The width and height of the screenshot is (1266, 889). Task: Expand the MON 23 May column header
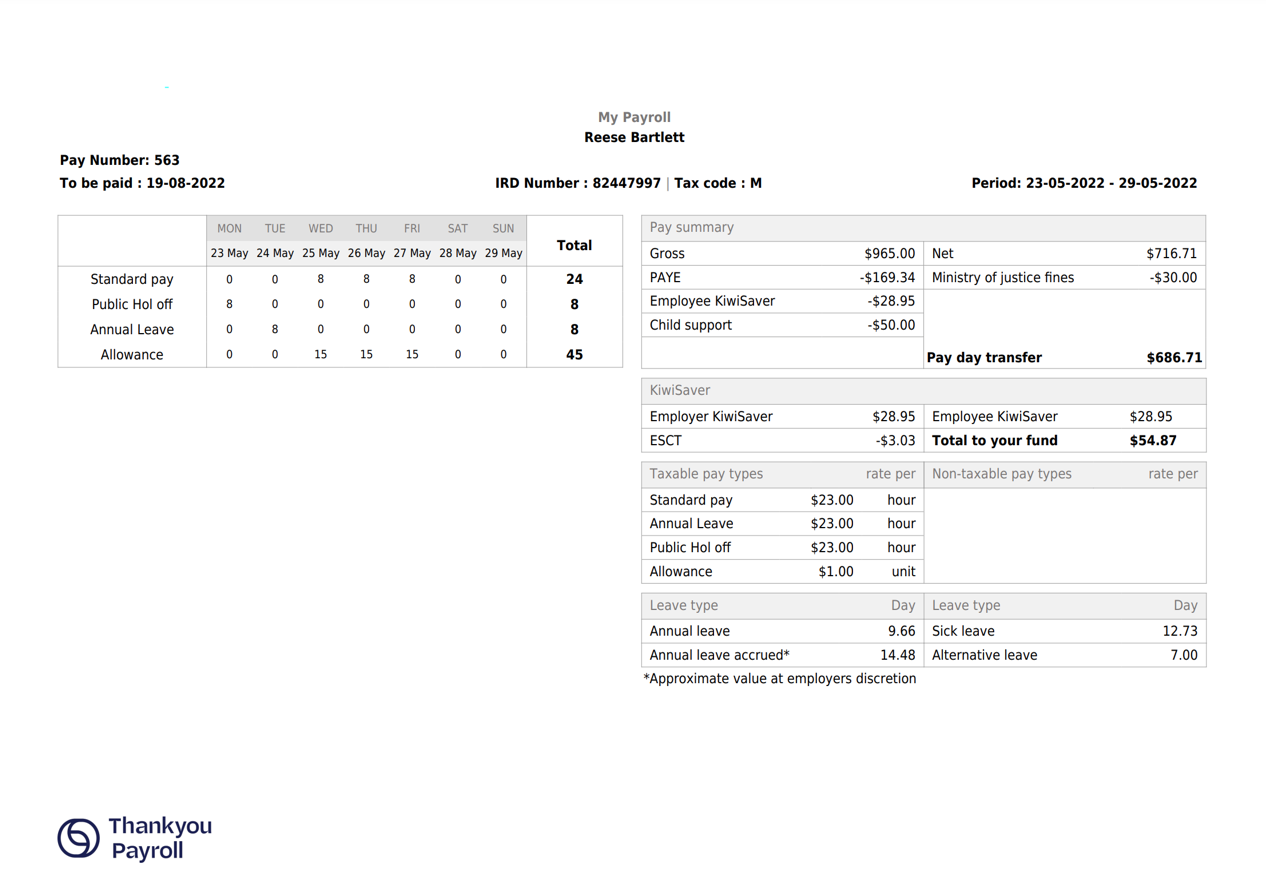229,240
